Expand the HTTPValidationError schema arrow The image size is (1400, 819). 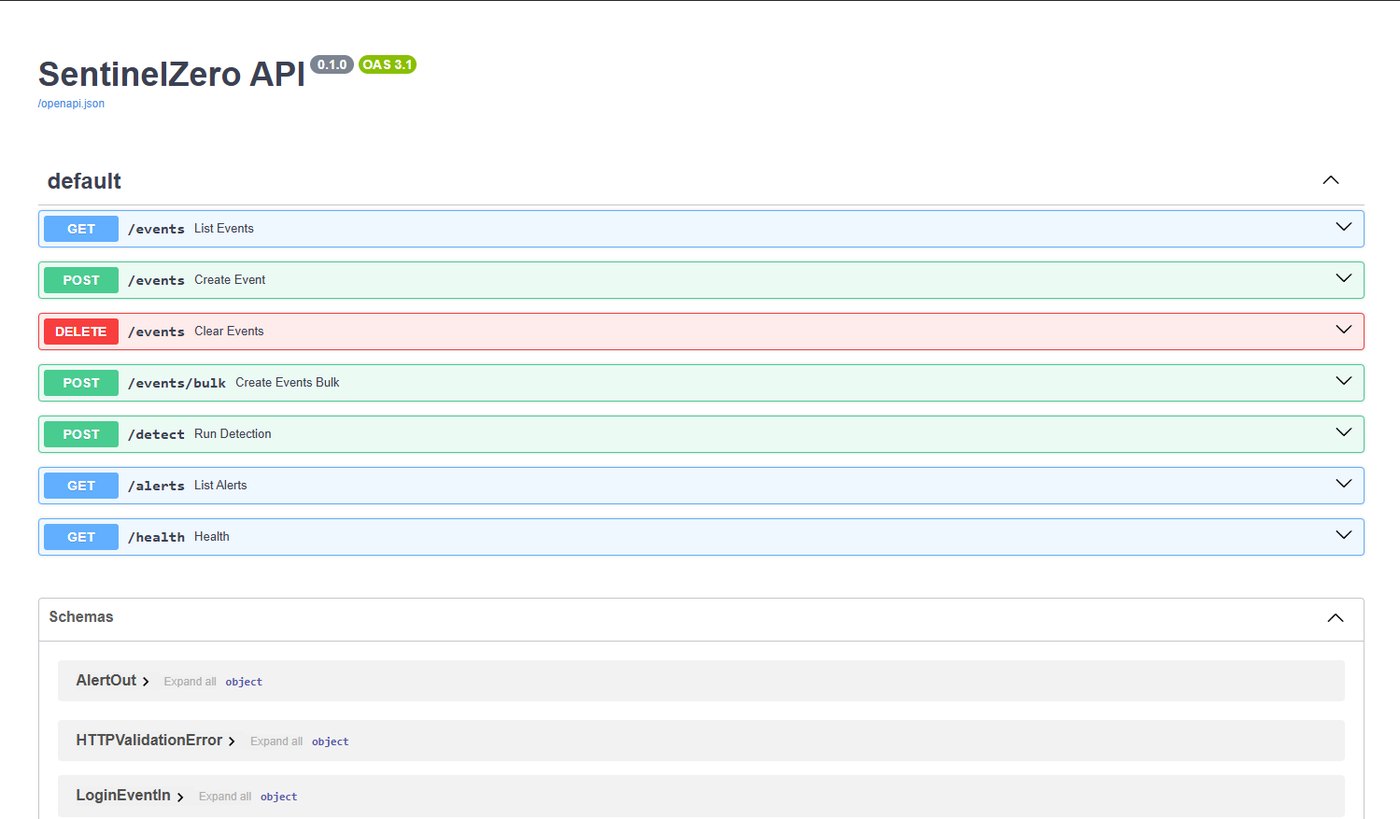point(232,742)
